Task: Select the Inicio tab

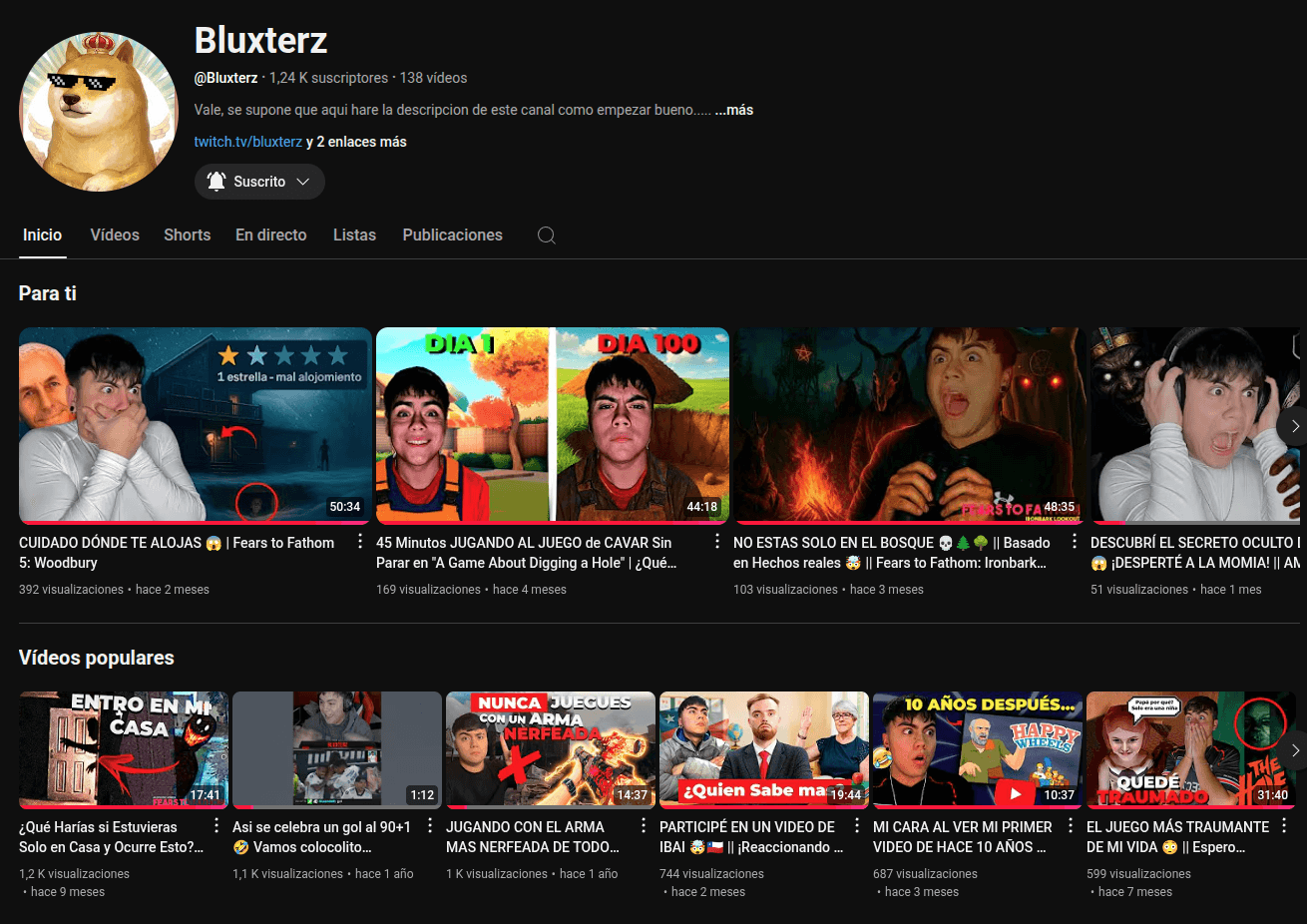Action: point(43,235)
